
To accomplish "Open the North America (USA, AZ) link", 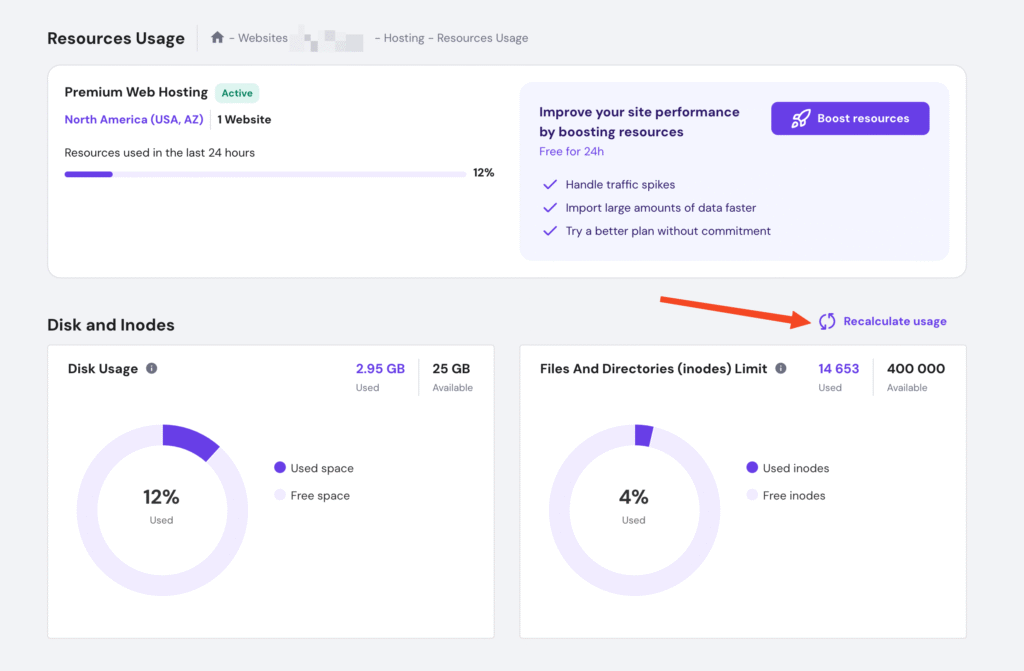I will [x=134, y=120].
